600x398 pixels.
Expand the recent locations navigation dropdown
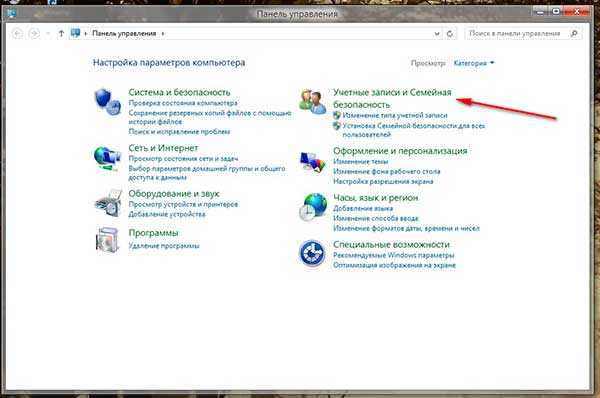48,34
